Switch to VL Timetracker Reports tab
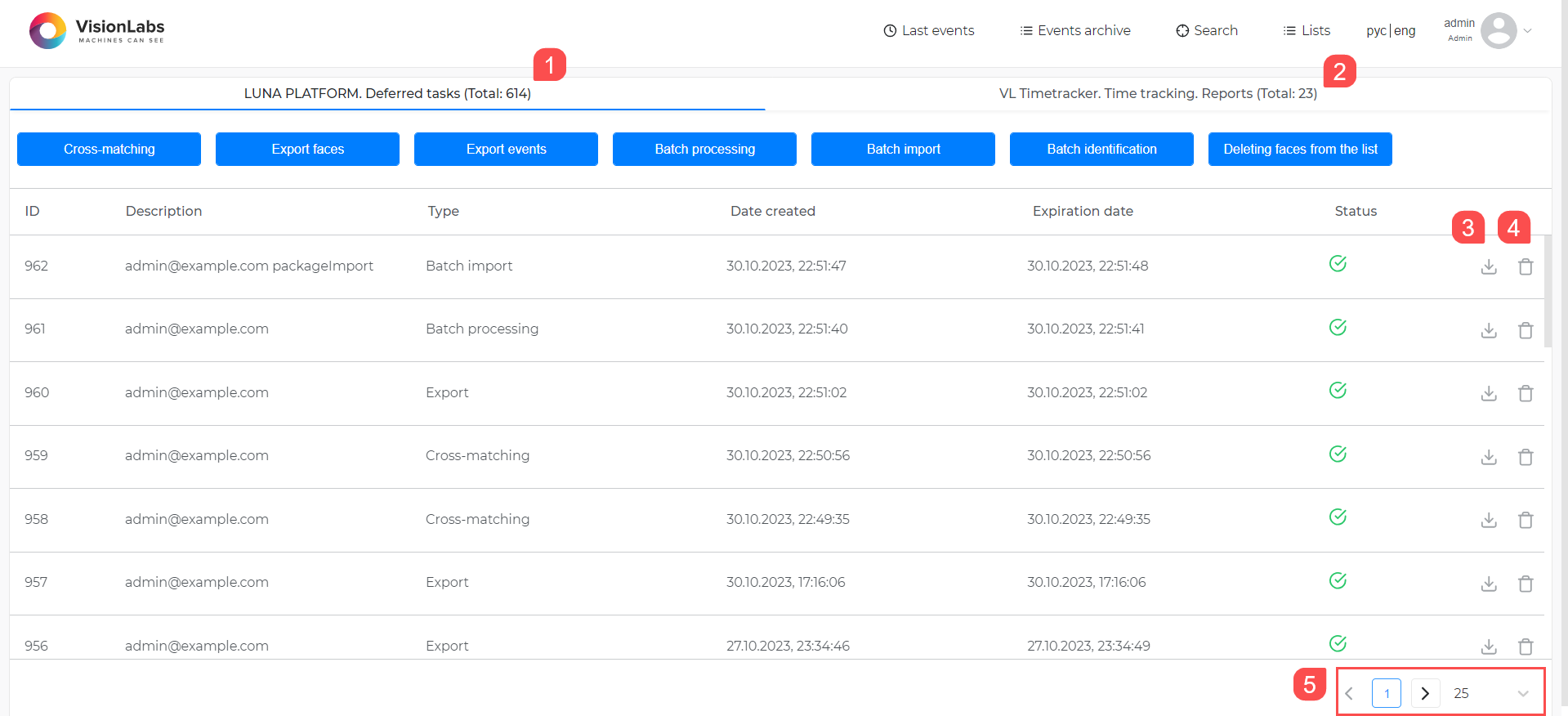The height and width of the screenshot is (716, 1568). point(1157,93)
